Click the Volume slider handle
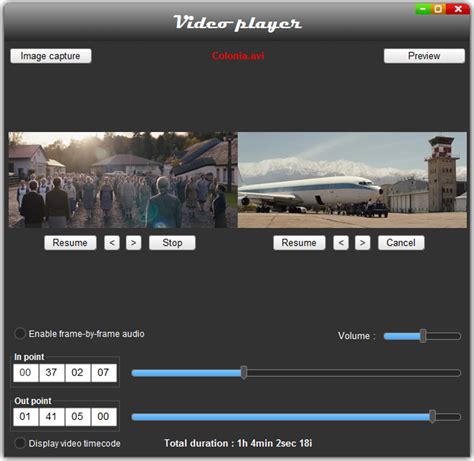Image resolution: width=474 pixels, height=461 pixels. pyautogui.click(x=423, y=336)
